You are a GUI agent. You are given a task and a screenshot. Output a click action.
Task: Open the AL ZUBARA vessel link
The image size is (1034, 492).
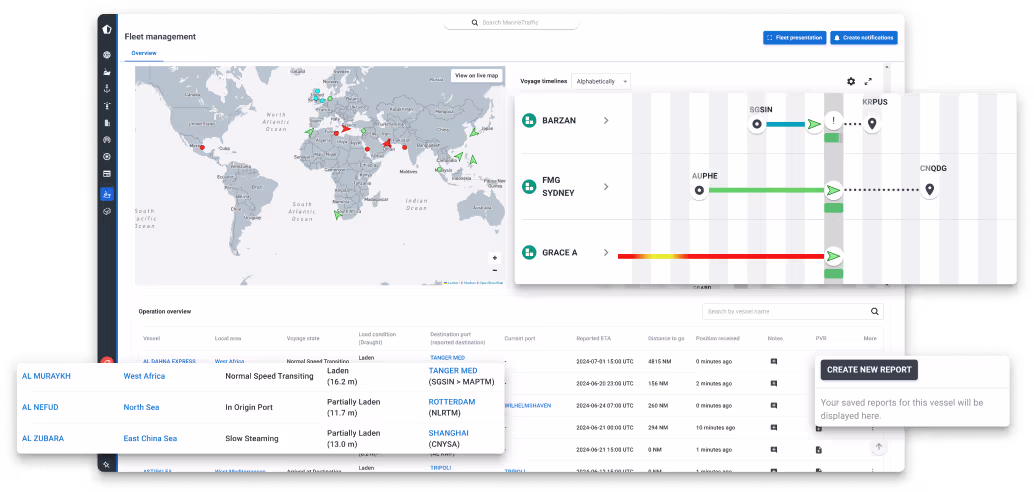pos(43,439)
